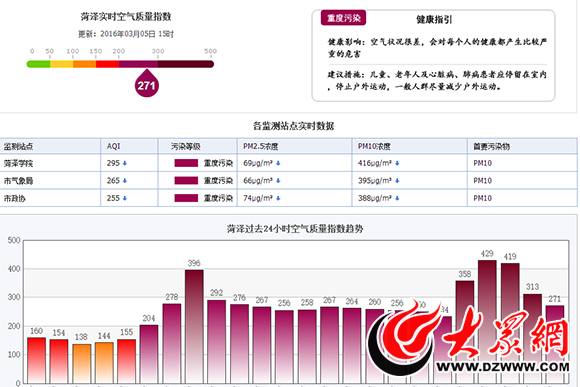Viewport: 580px width, 387px height.
Task: Click the down arrow beside AQI 255
Action: coord(125,198)
